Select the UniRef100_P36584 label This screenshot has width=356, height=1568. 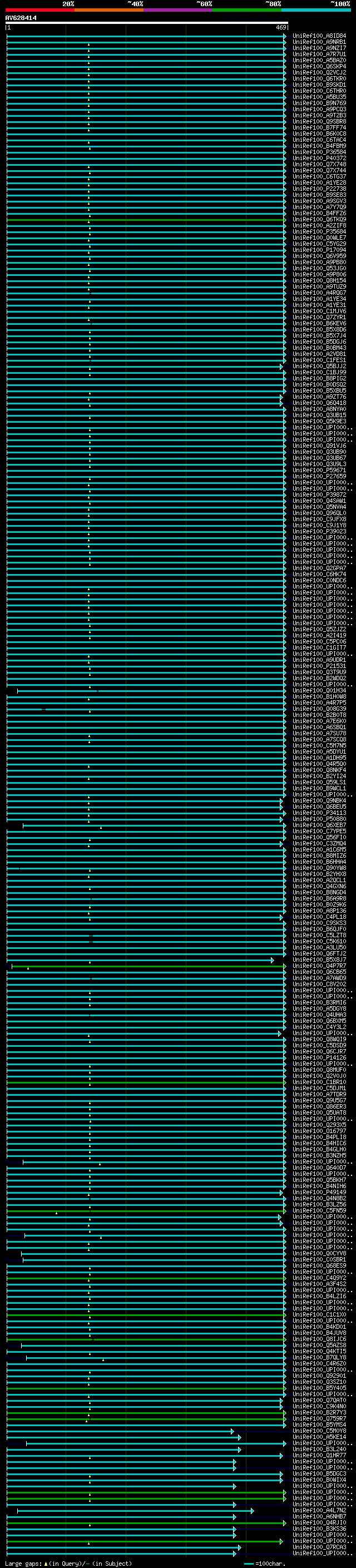click(319, 152)
